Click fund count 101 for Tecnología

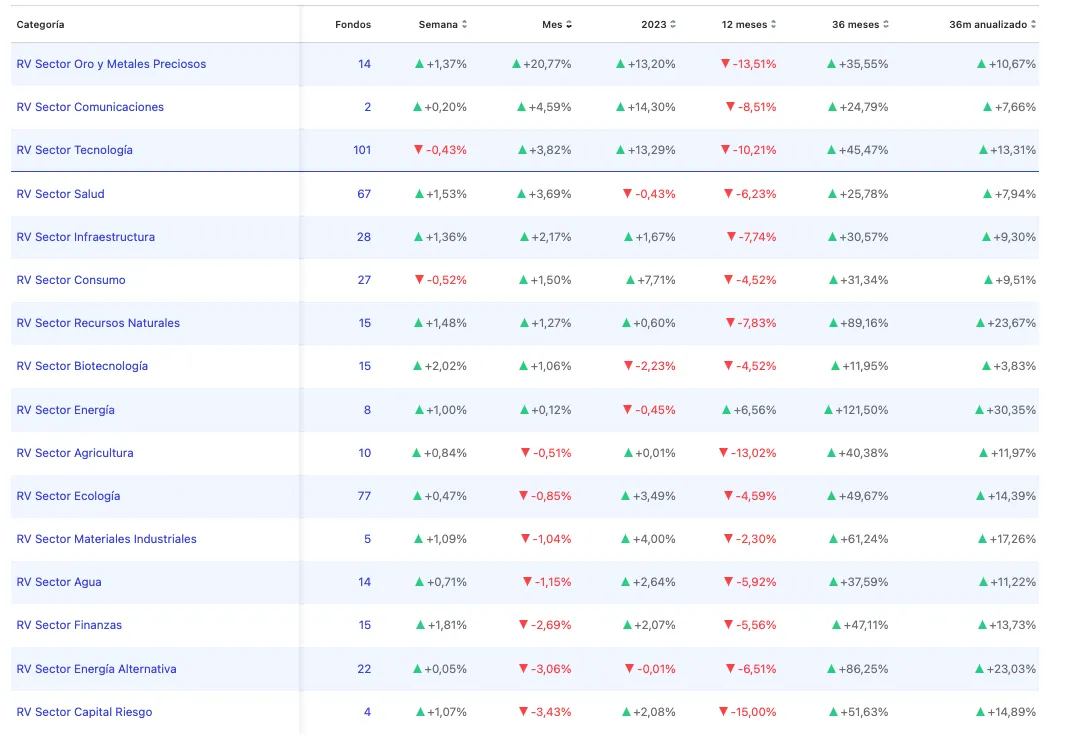(x=362, y=150)
